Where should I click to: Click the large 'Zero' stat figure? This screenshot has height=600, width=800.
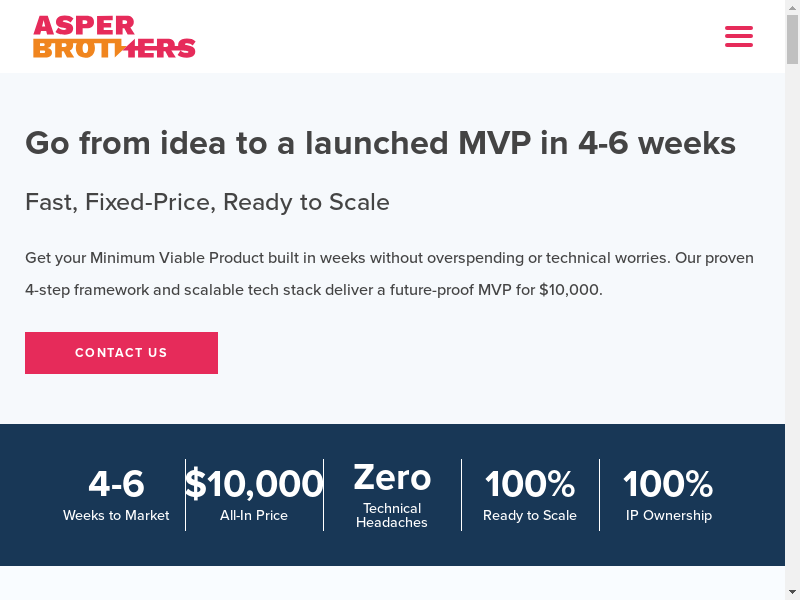point(392,478)
